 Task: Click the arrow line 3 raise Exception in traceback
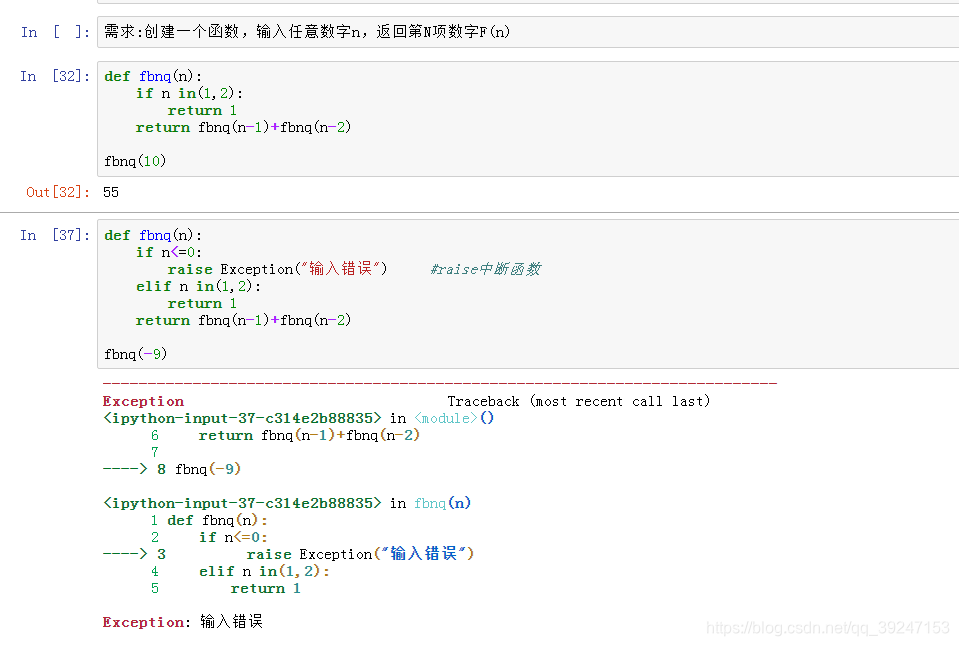click(x=288, y=554)
